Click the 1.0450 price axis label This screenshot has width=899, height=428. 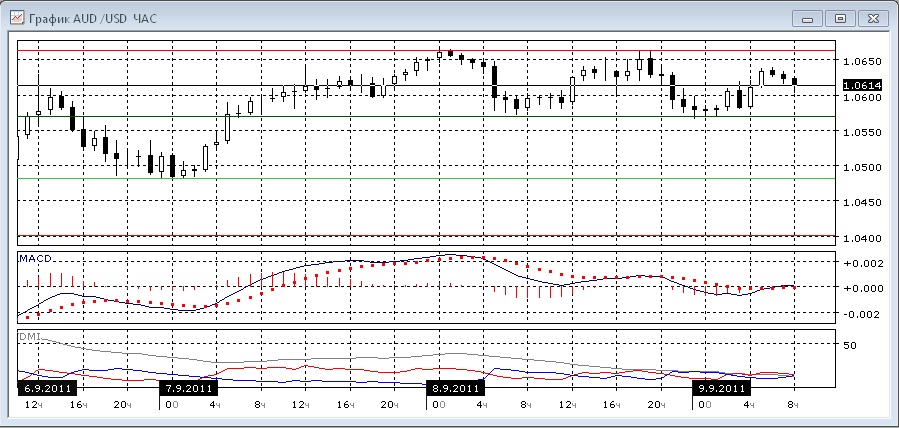click(861, 202)
